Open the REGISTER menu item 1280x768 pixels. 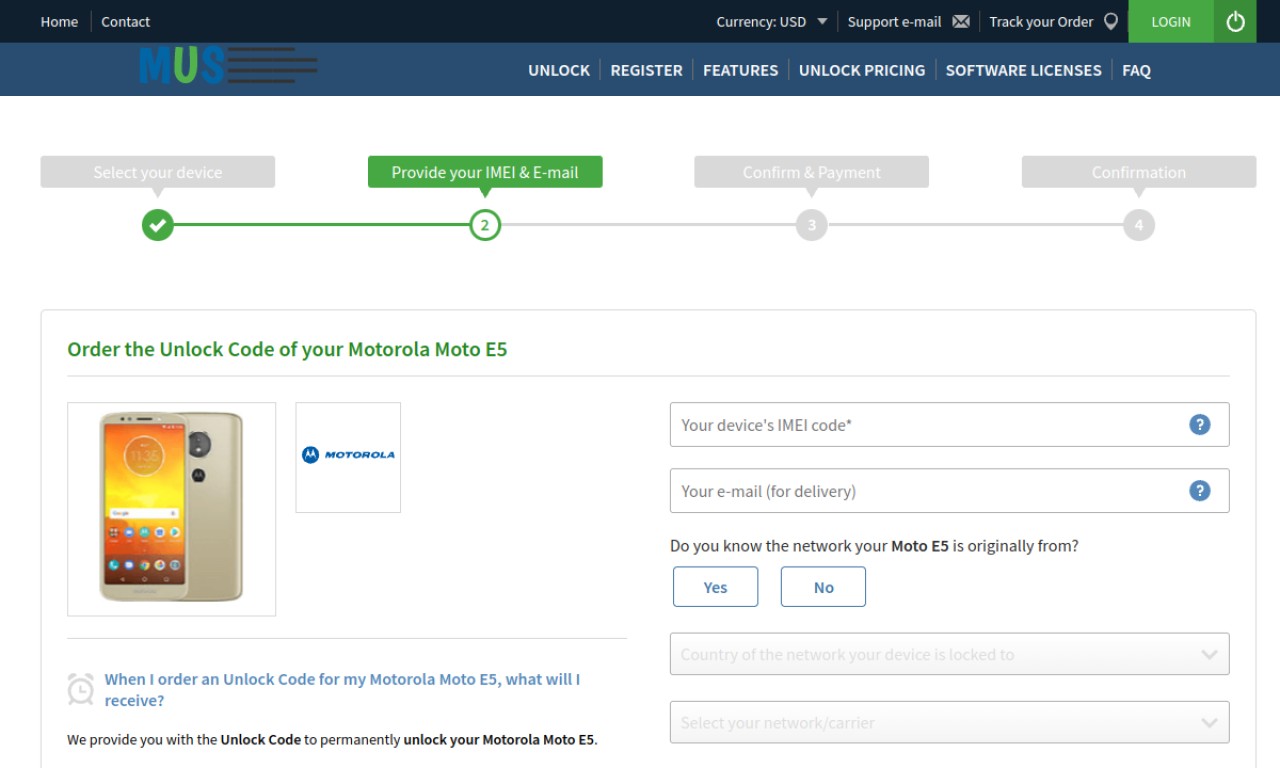click(646, 70)
